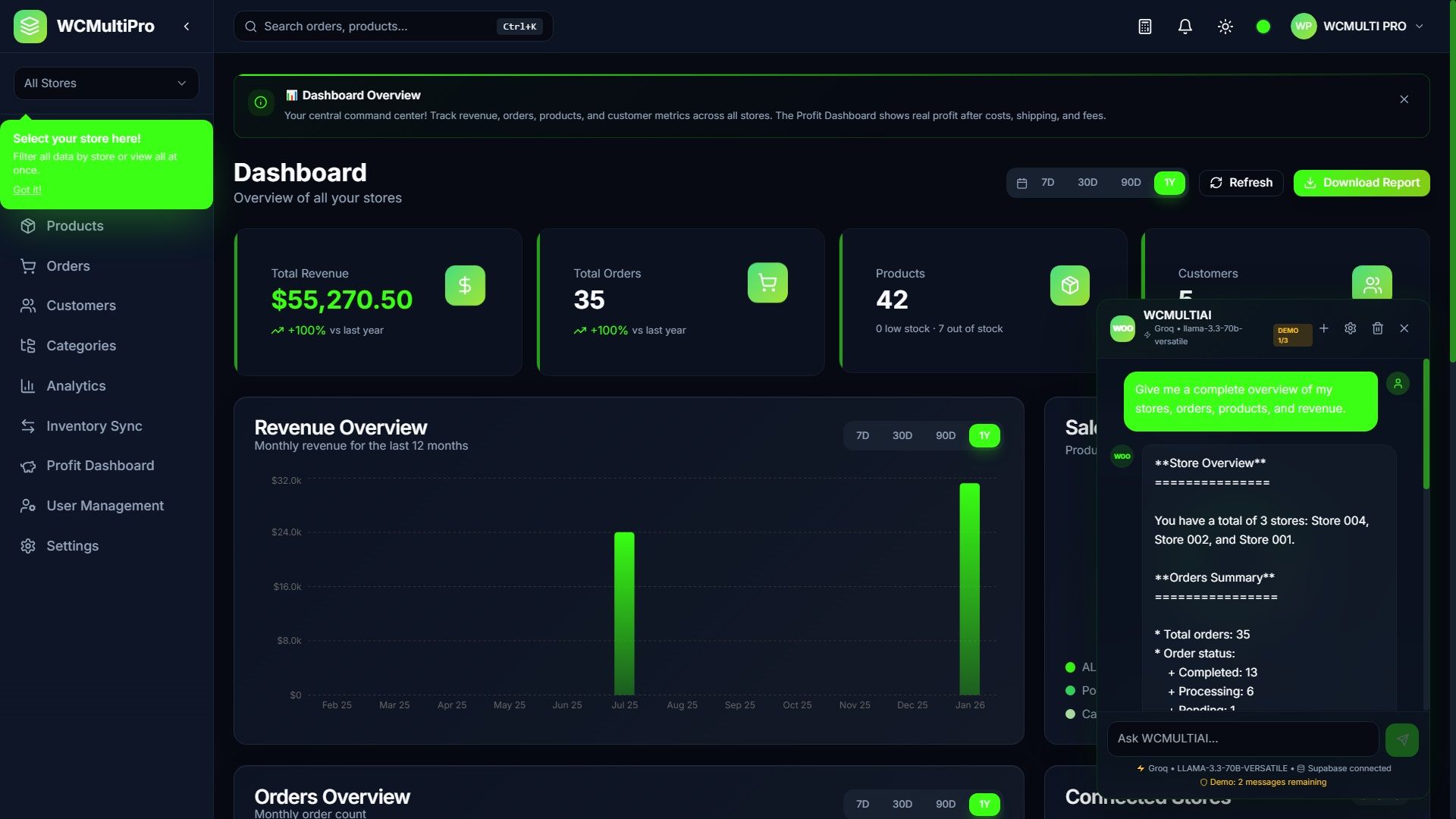Go to Profit Dashboard page
This screenshot has height=819, width=1456.
pos(100,466)
